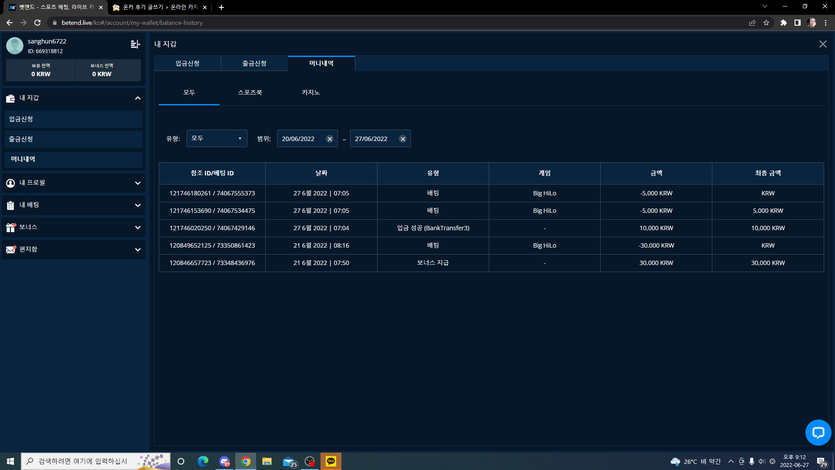Expand the 보너스 sidebar section
Image resolution: width=835 pixels, height=470 pixels.
[x=137, y=228]
